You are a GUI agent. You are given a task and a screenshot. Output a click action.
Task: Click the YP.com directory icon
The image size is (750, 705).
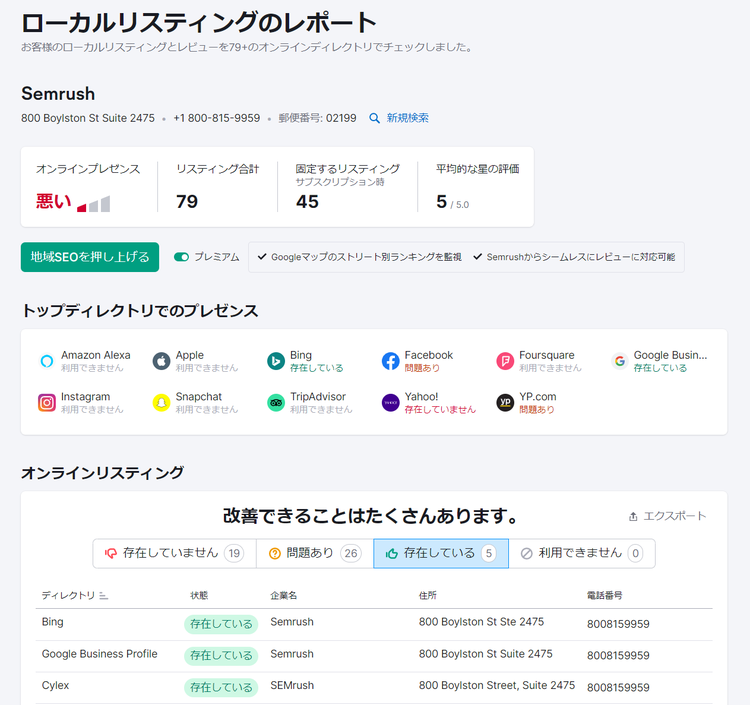tap(505, 403)
